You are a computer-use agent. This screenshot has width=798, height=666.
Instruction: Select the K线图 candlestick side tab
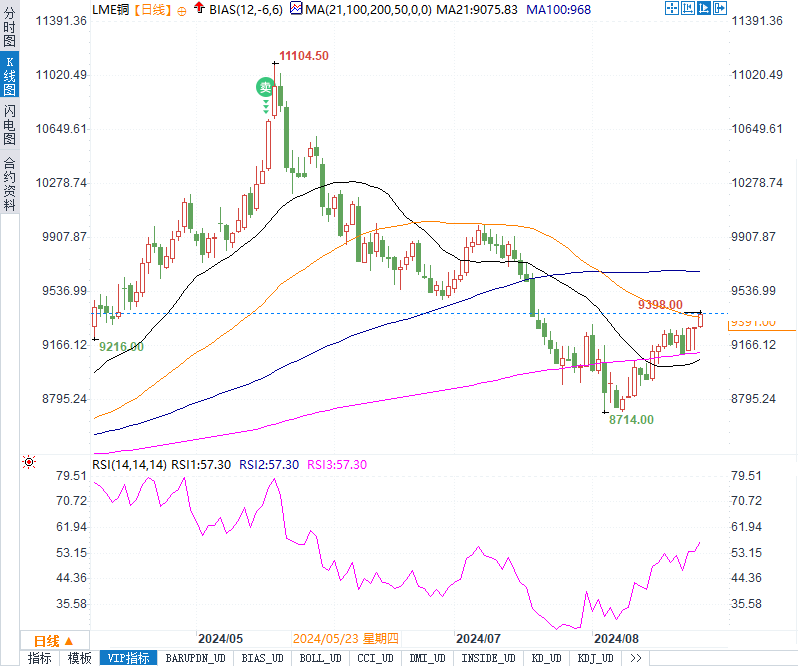coord(9,78)
